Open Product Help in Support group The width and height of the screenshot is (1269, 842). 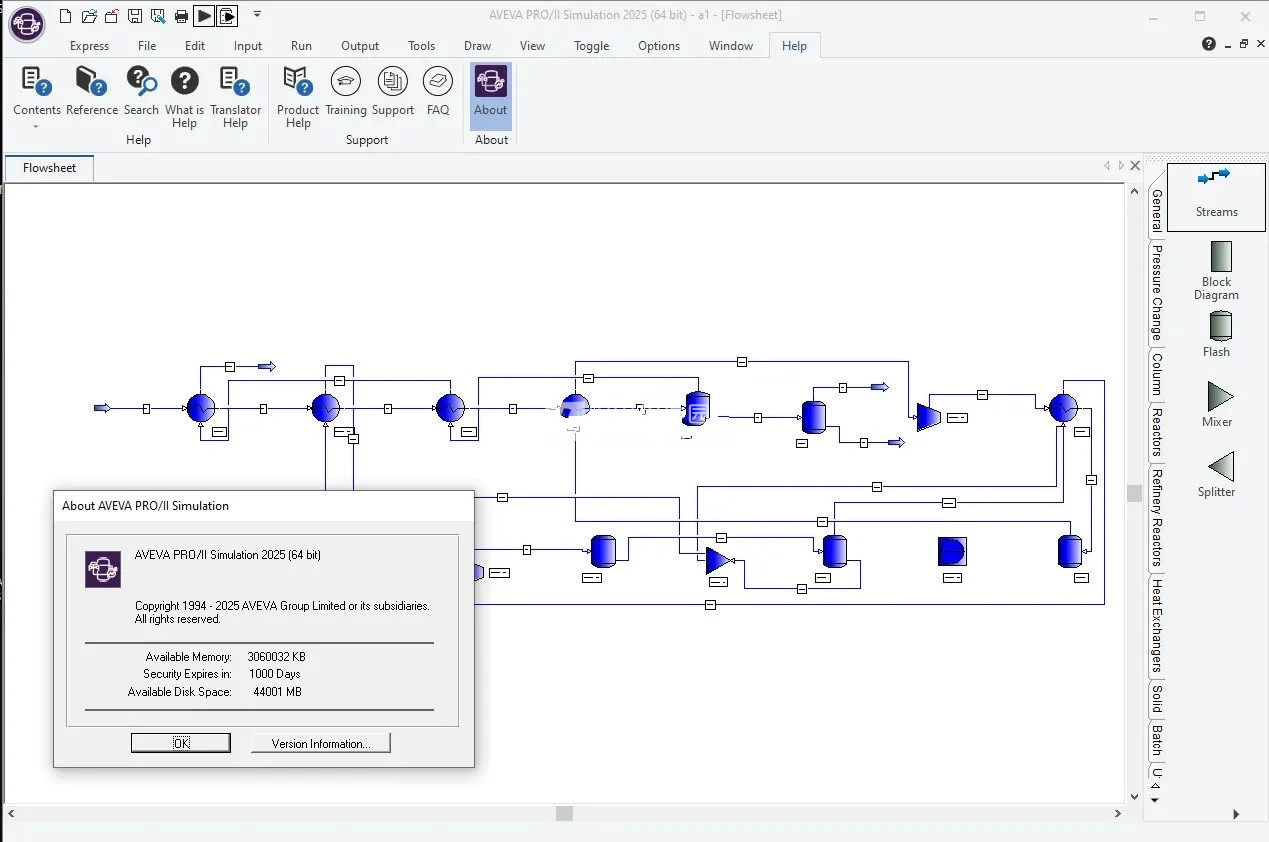(298, 97)
